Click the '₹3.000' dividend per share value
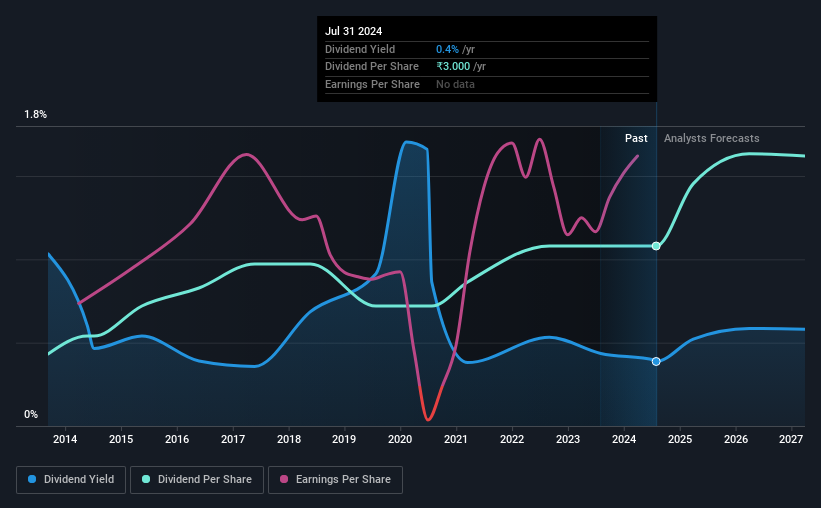 453,67
